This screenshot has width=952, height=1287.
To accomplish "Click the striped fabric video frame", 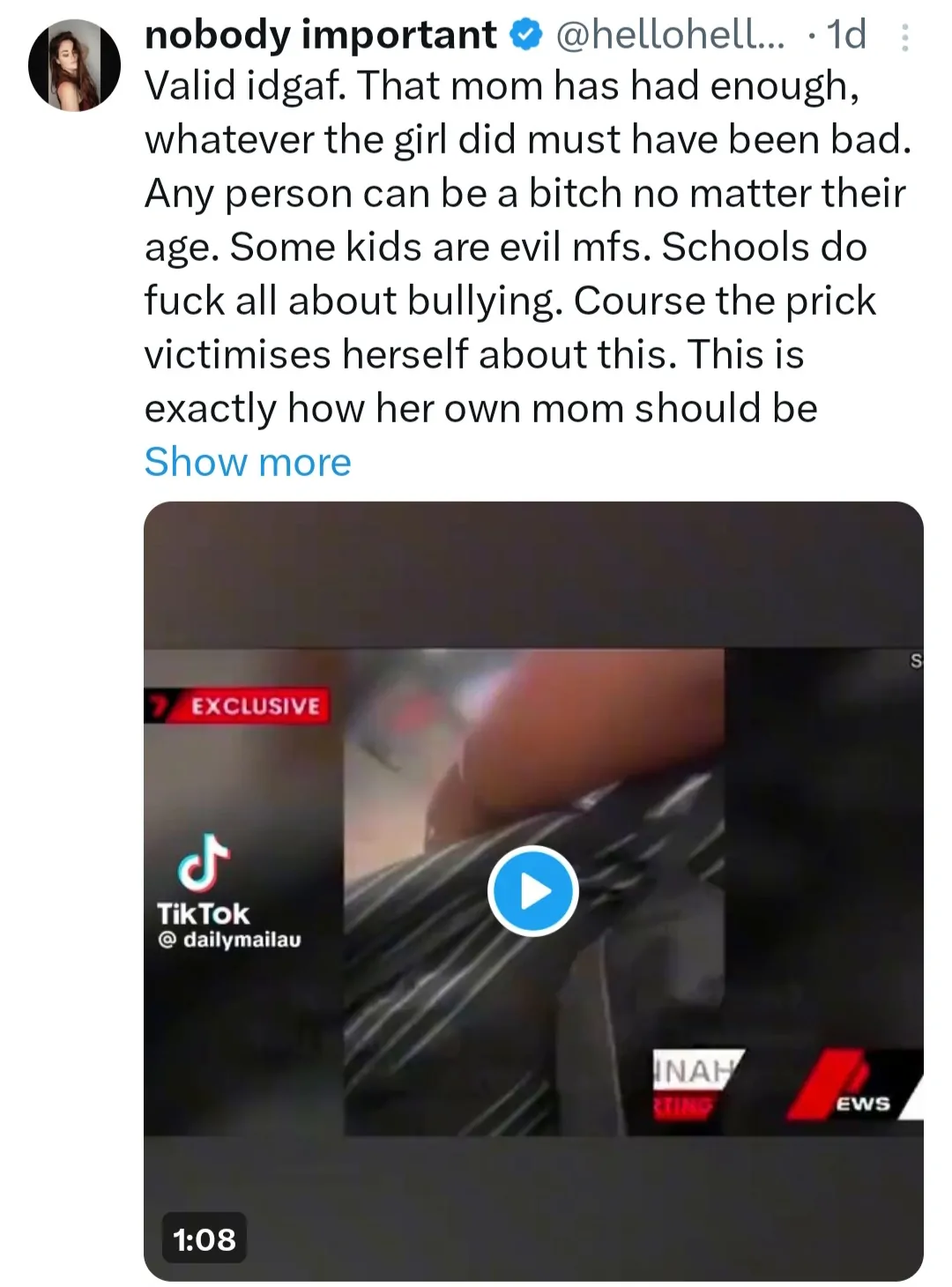I will coord(533,892).
